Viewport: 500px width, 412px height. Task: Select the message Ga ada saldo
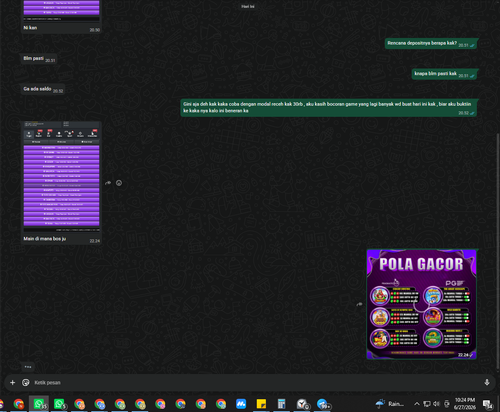click(43, 89)
